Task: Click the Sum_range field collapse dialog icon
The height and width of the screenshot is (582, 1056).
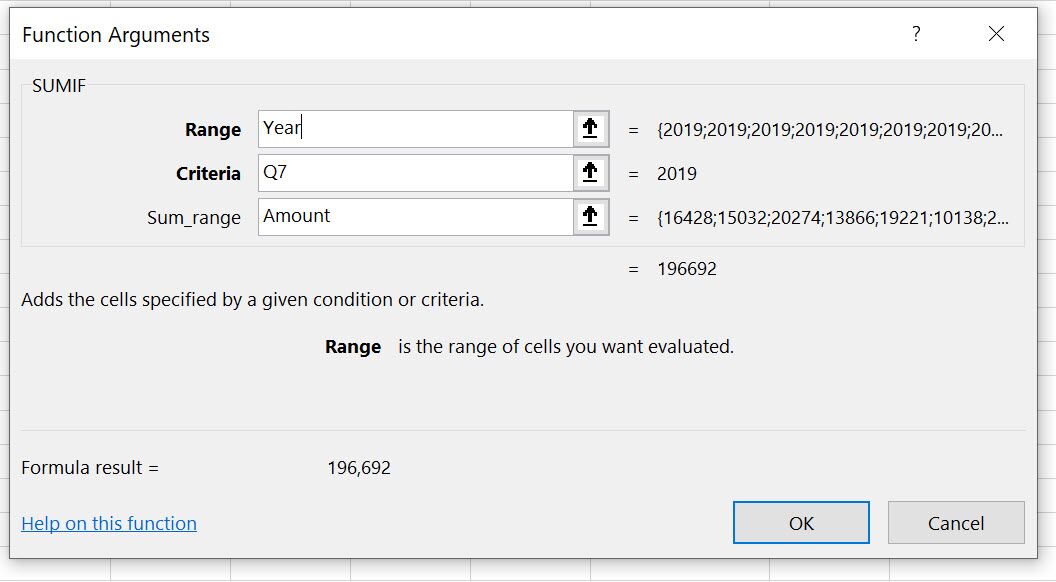Action: [589, 216]
